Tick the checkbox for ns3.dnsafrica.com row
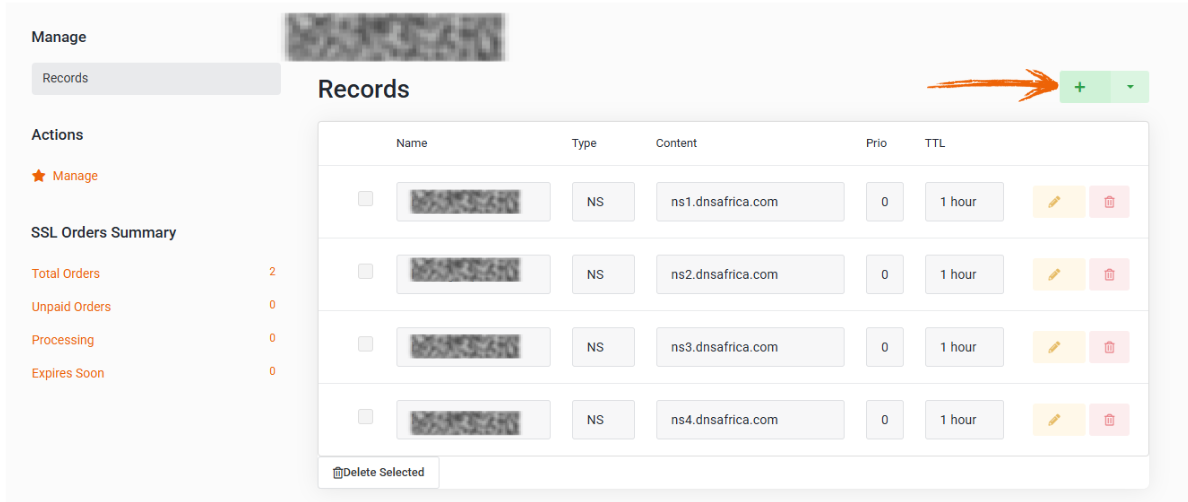Image resolution: width=1188 pixels, height=502 pixels. pyautogui.click(x=365, y=344)
